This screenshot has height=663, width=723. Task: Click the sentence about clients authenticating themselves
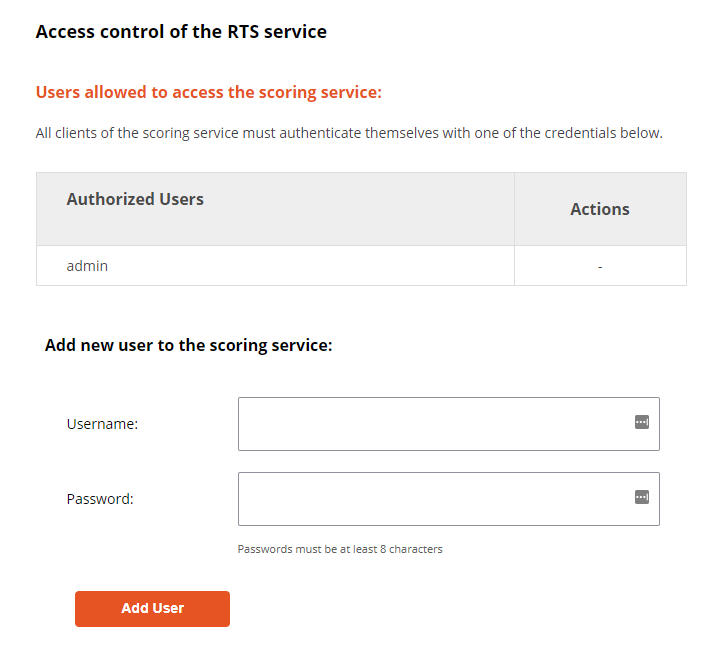(349, 133)
